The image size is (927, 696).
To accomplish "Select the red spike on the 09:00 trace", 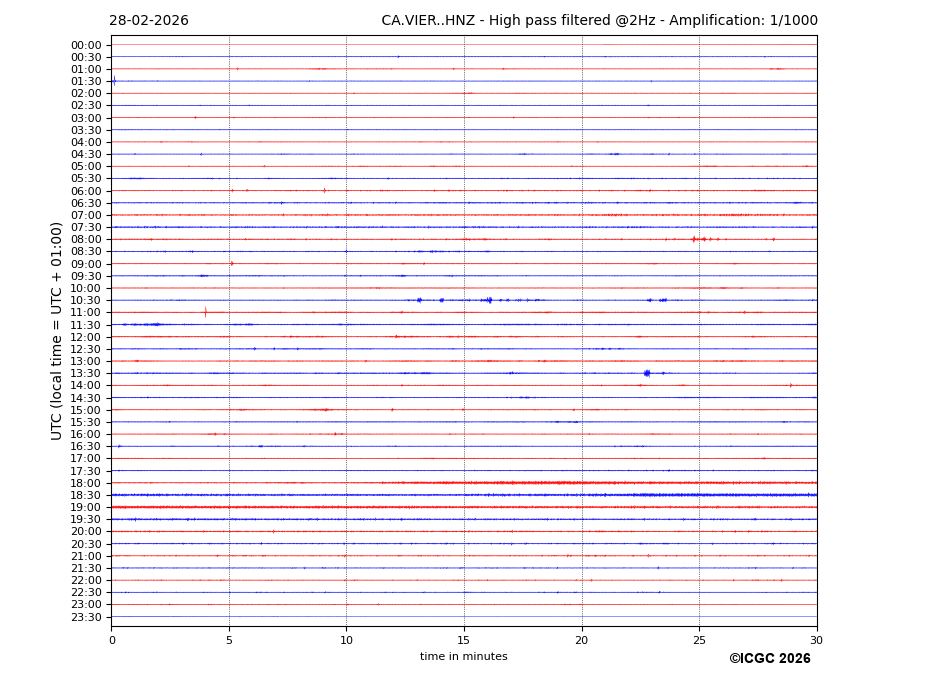I will coord(232,263).
